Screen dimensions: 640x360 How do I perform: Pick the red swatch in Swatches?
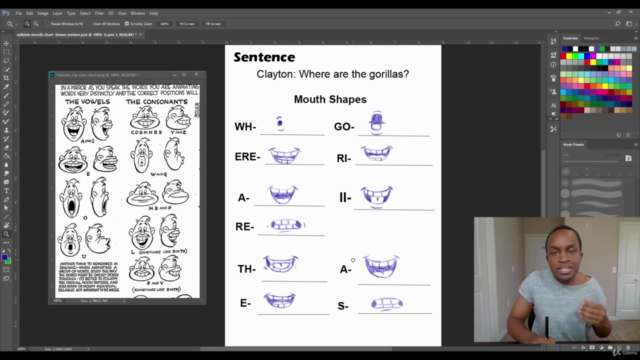tap(563, 56)
